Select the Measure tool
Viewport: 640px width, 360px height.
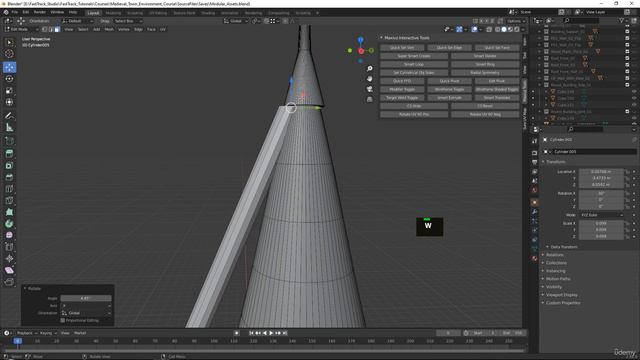point(9,128)
